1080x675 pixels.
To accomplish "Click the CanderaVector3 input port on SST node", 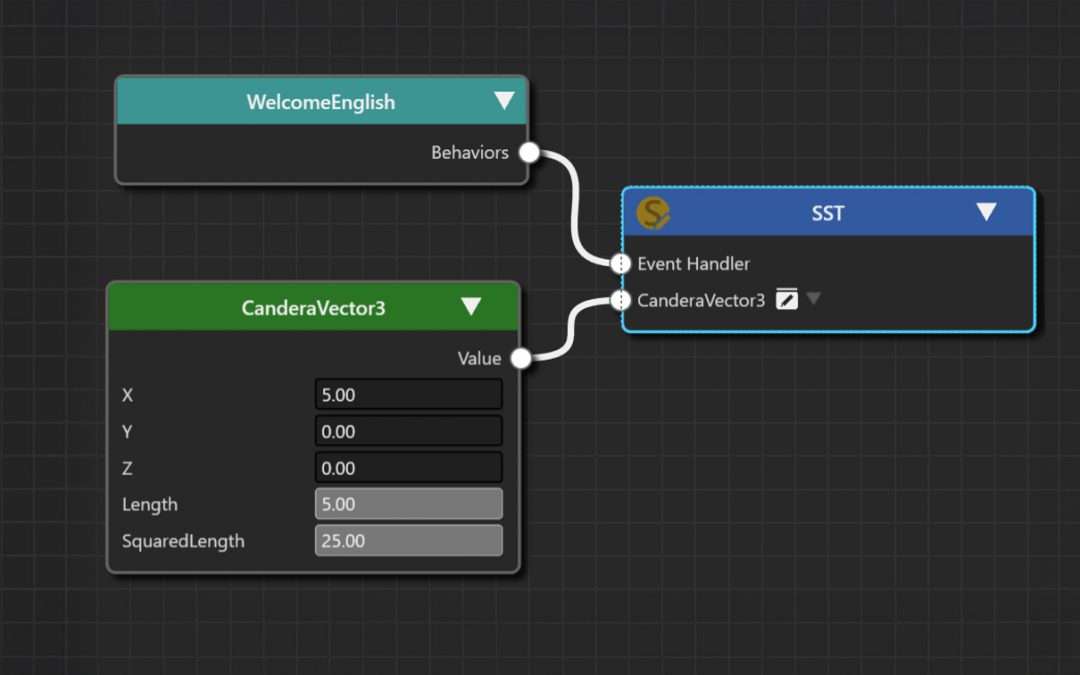I will pyautogui.click(x=620, y=299).
